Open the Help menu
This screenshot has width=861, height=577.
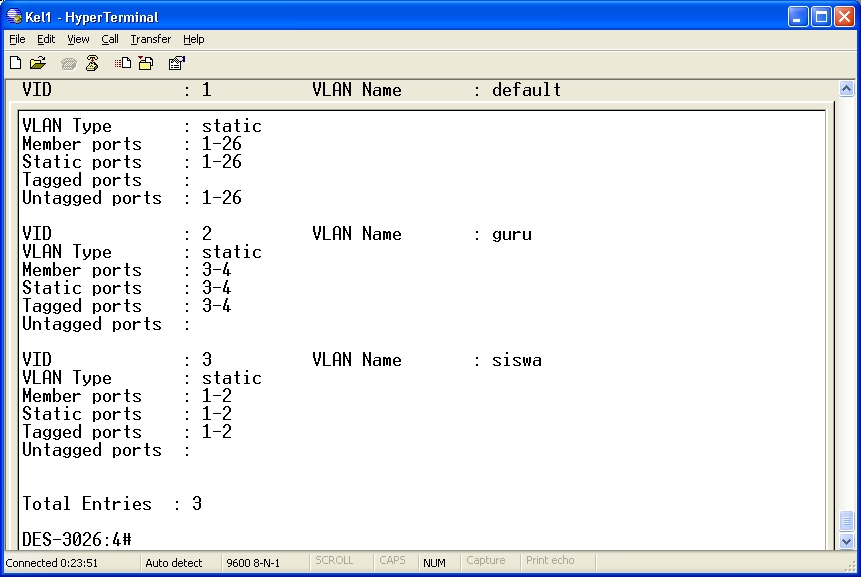tap(193, 39)
